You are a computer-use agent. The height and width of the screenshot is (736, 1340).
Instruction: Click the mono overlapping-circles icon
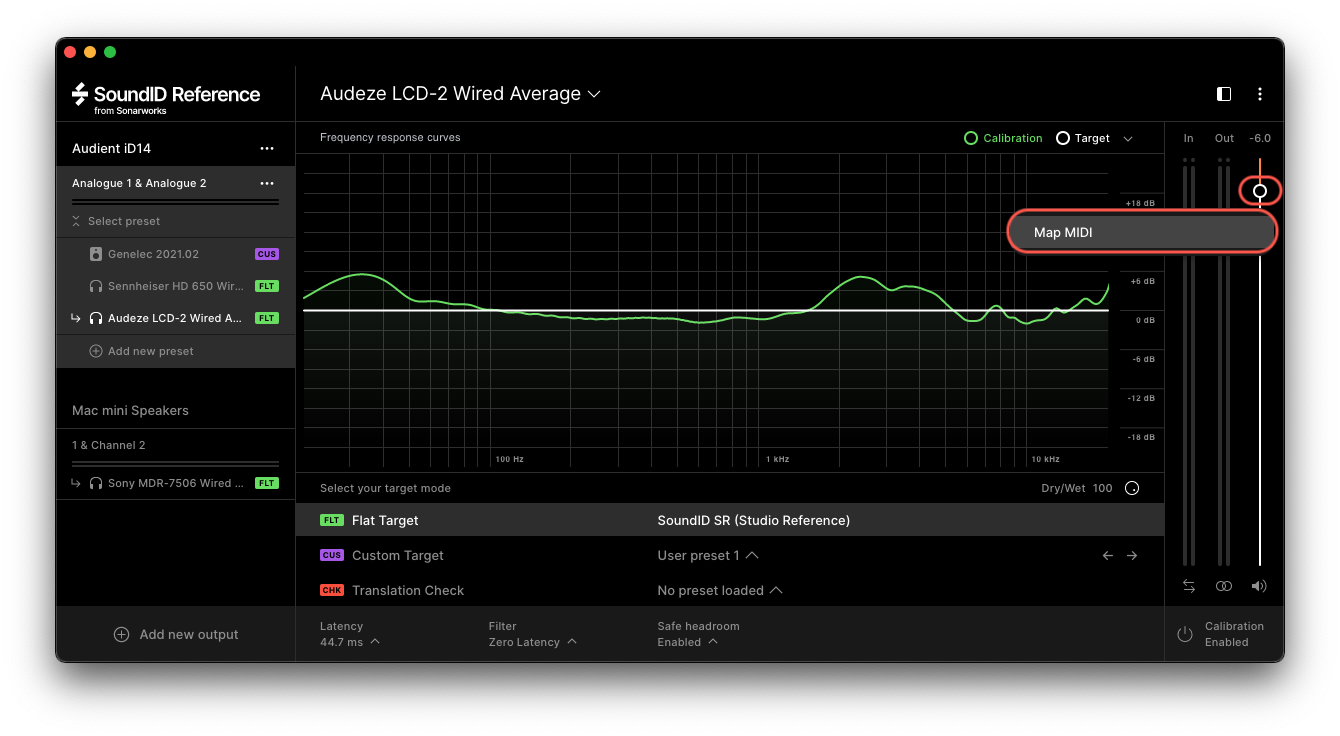click(1224, 586)
